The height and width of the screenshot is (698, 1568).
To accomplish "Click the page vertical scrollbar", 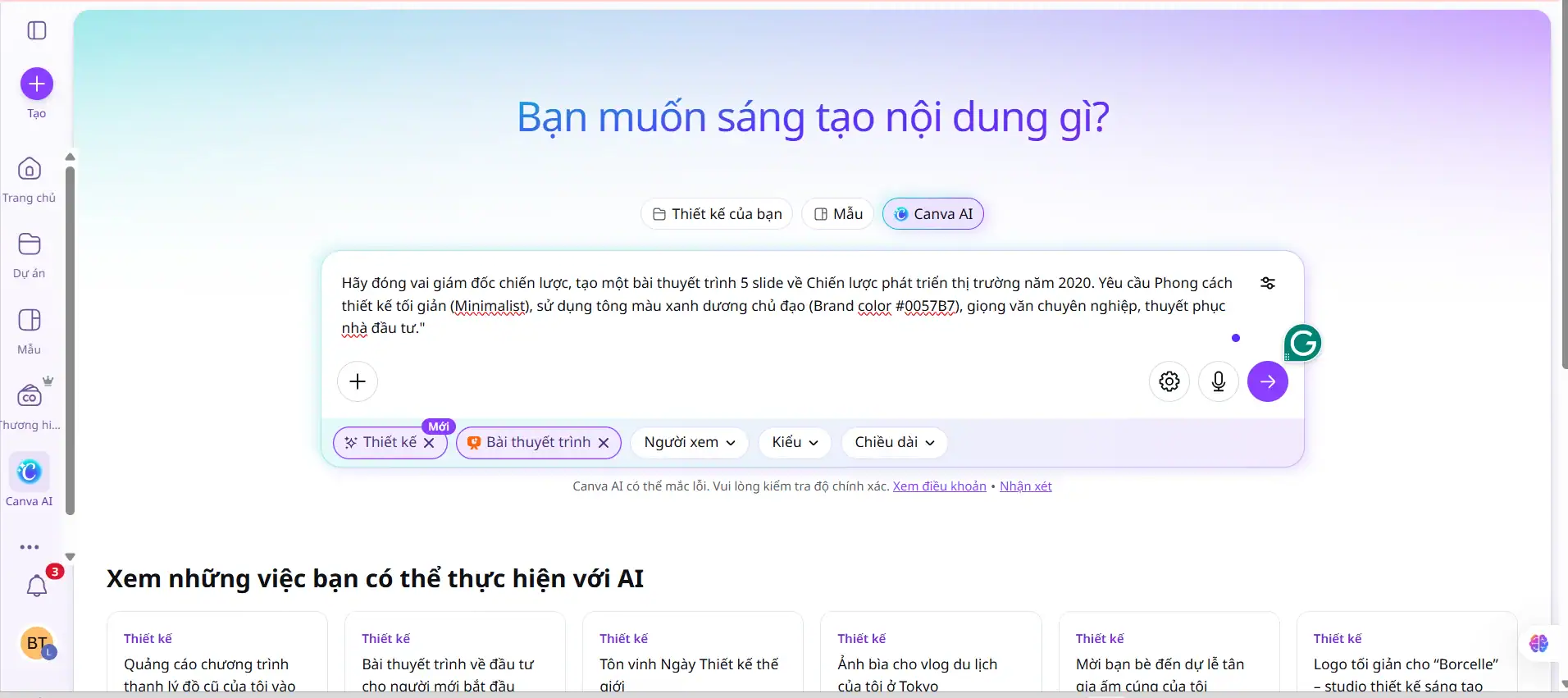I will tap(1563, 185).
